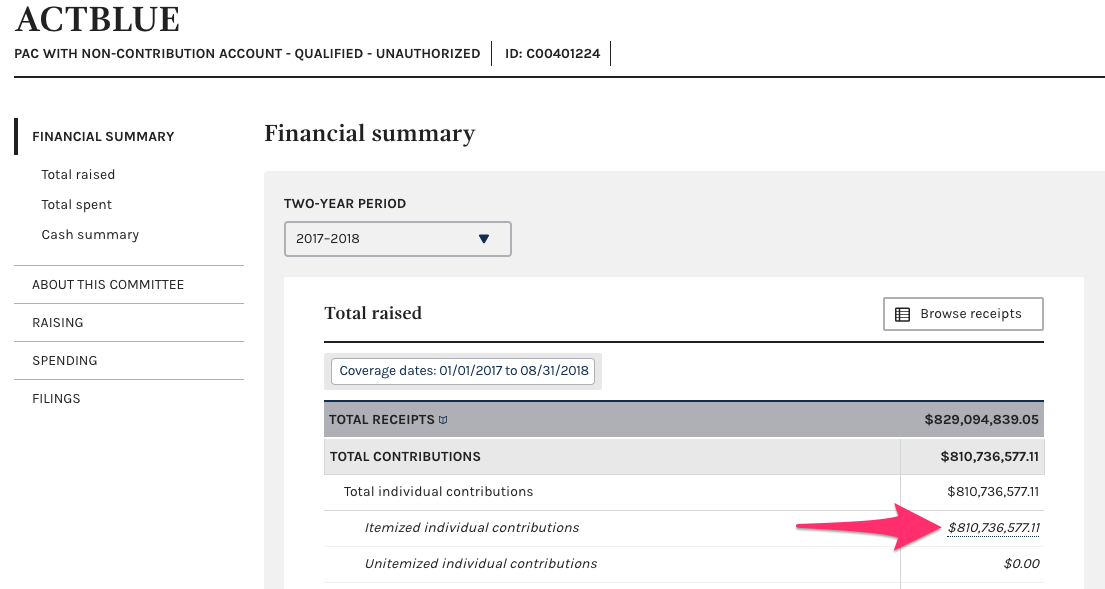Select FINANCIAL SUMMARY in the sidebar
Image resolution: width=1105 pixels, height=589 pixels.
[x=103, y=137]
